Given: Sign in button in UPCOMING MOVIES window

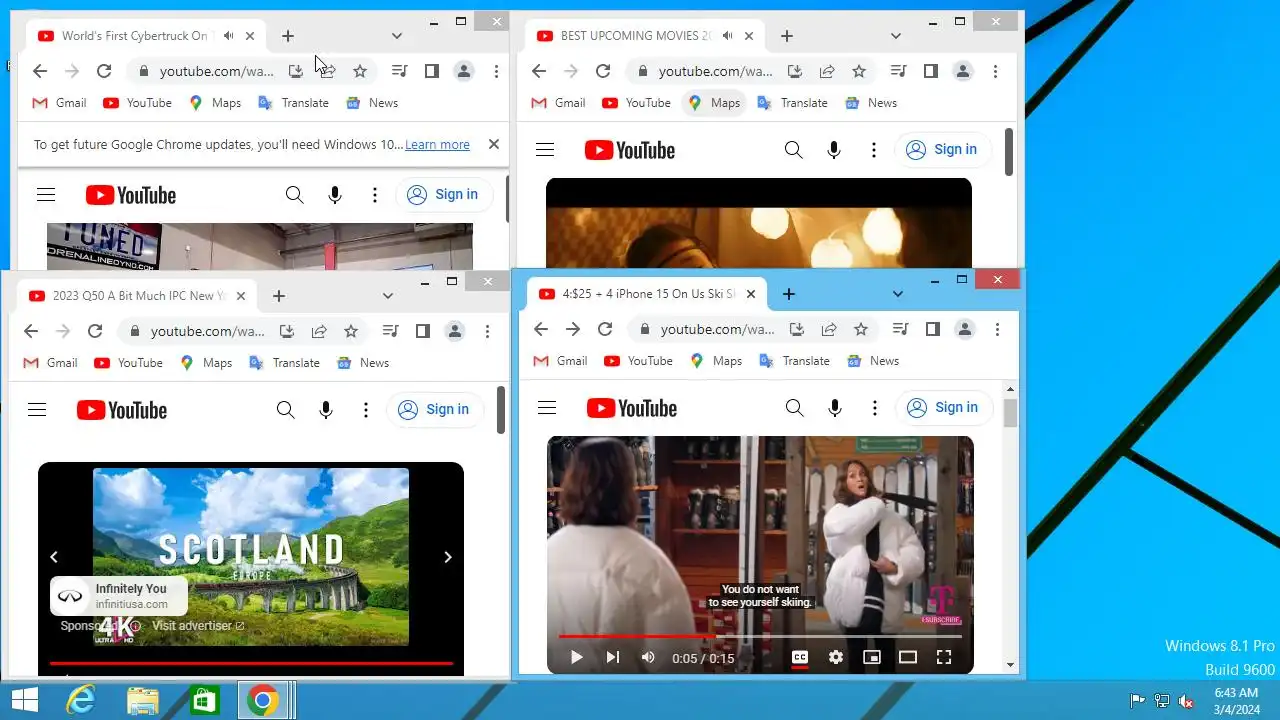Looking at the screenshot, I should pyautogui.click(x=943, y=150).
